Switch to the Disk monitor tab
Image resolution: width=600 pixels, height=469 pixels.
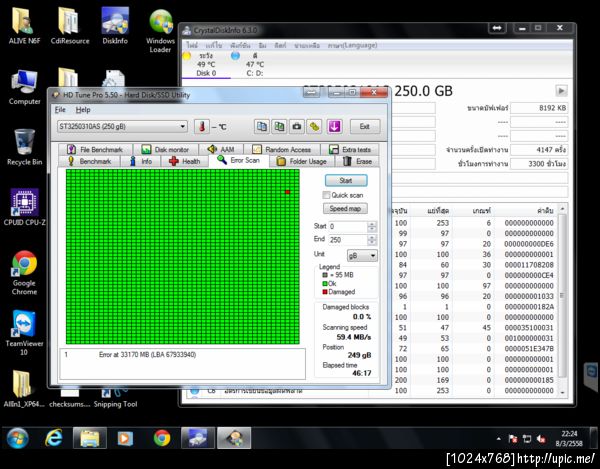165,150
